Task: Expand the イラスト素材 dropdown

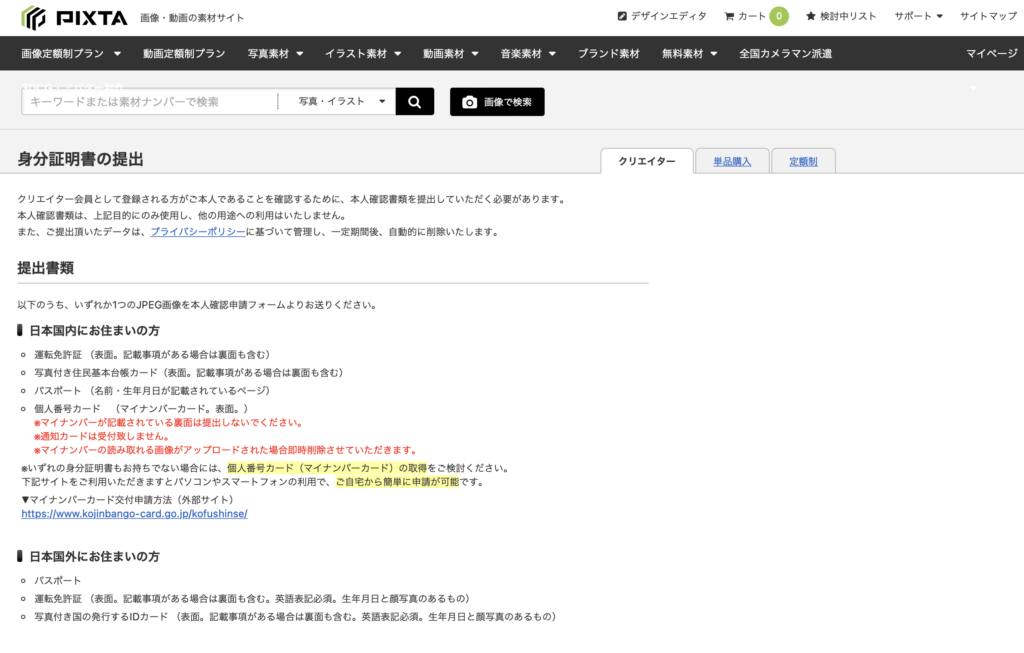Action: click(x=361, y=53)
